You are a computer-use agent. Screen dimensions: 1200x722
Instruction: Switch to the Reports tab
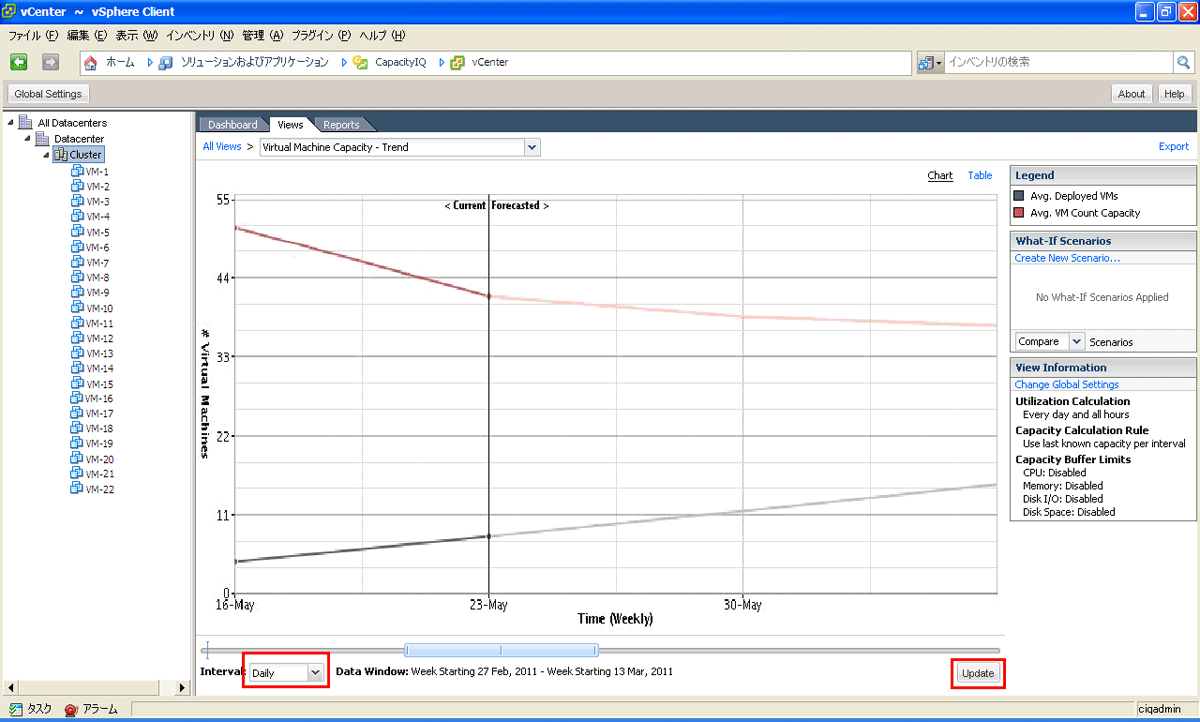[x=342, y=125]
